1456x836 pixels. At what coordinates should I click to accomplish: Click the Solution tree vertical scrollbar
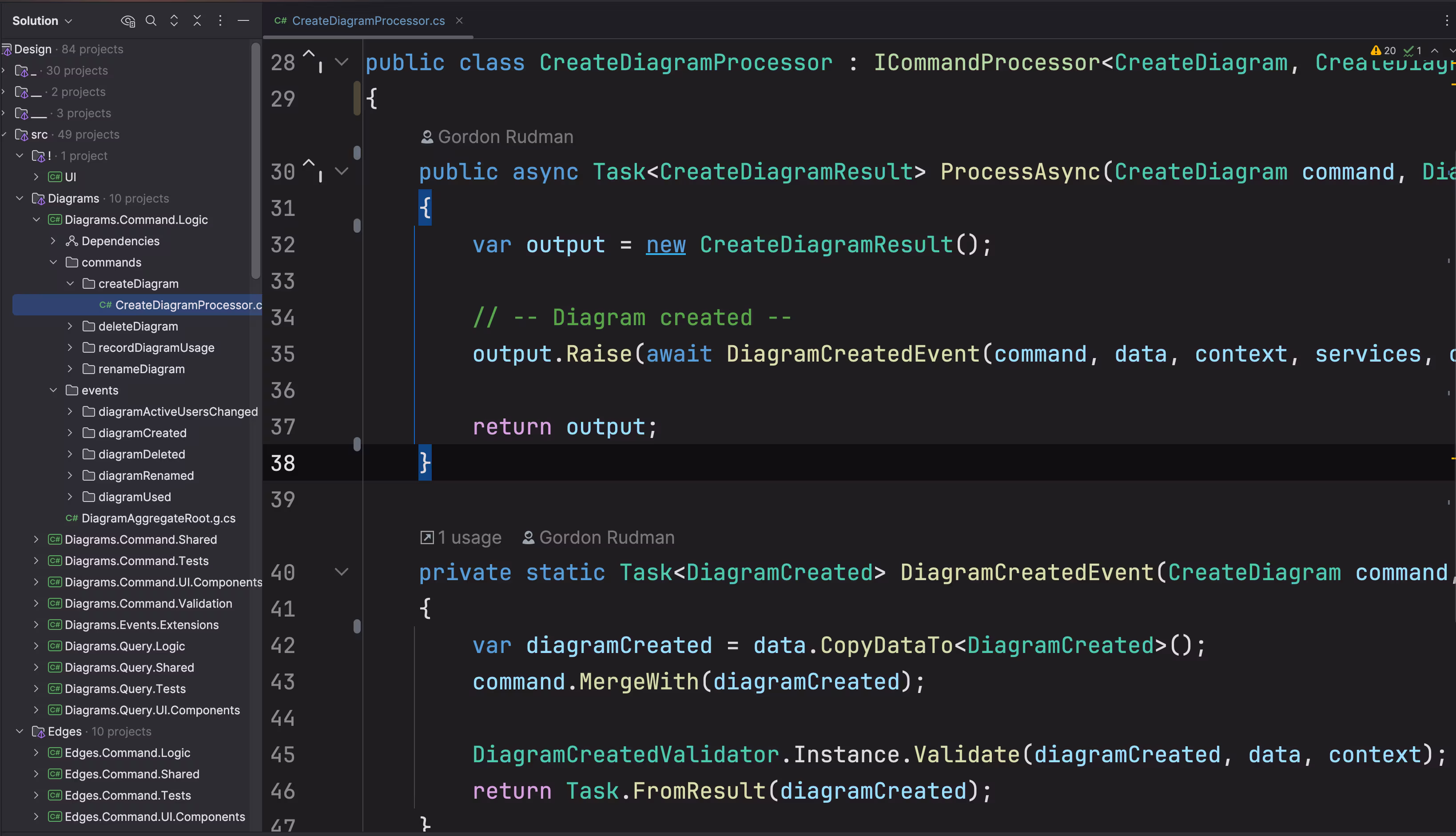tap(255, 161)
